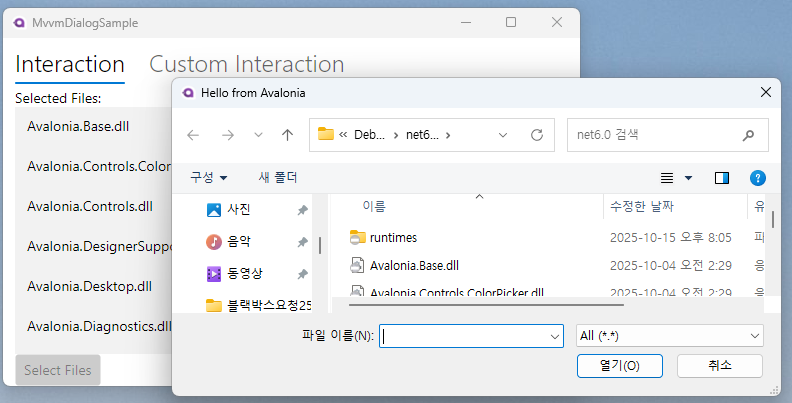Open 동영상 in navigation pane
This screenshot has width=792, height=403.
tap(234, 274)
